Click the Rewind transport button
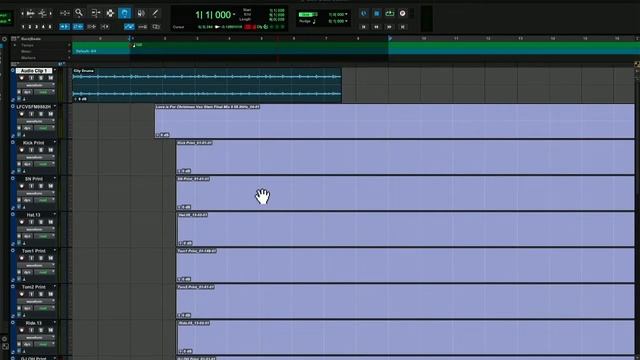 tap(377, 27)
